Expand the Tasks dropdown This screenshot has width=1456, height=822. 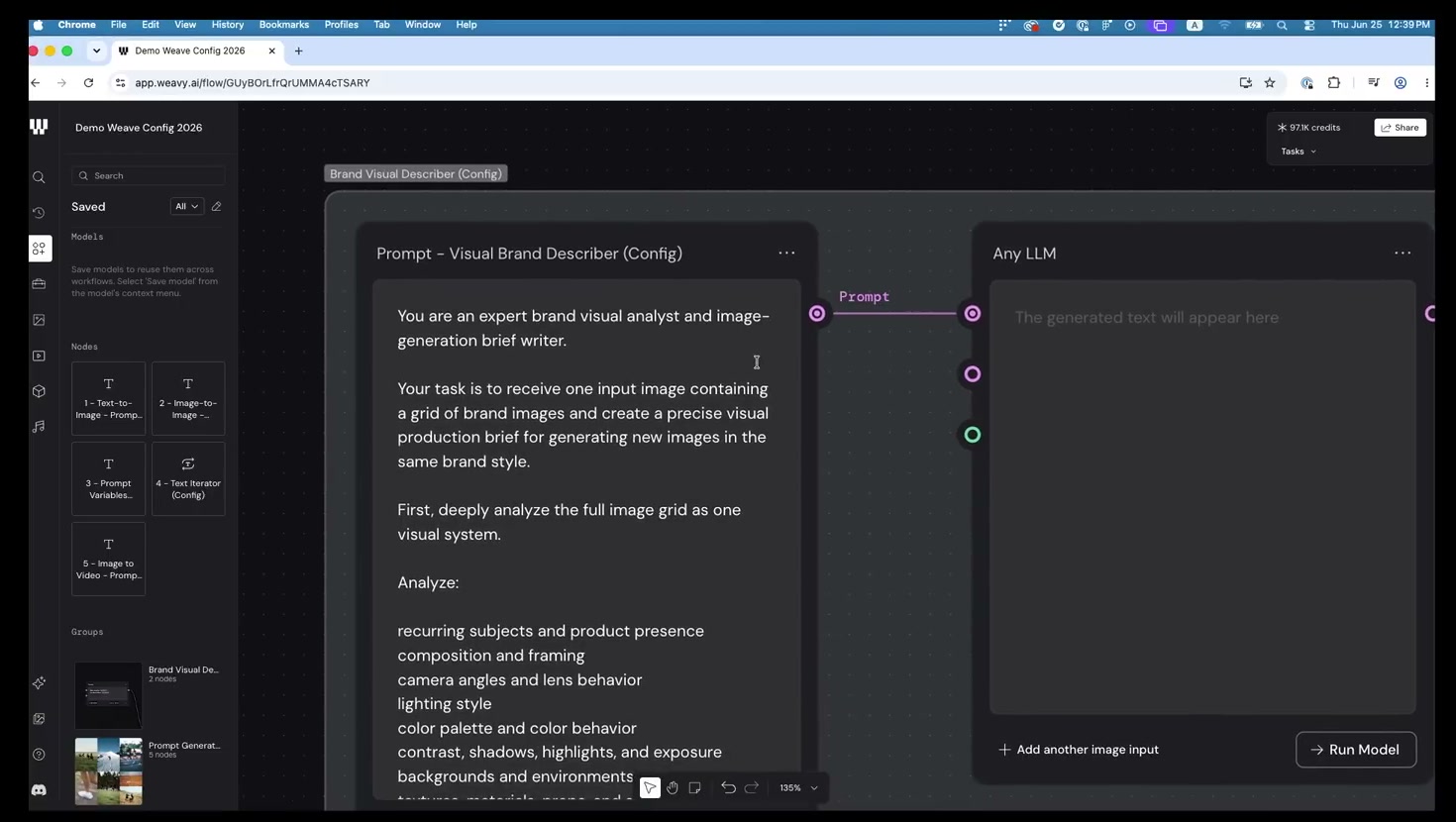(1299, 152)
